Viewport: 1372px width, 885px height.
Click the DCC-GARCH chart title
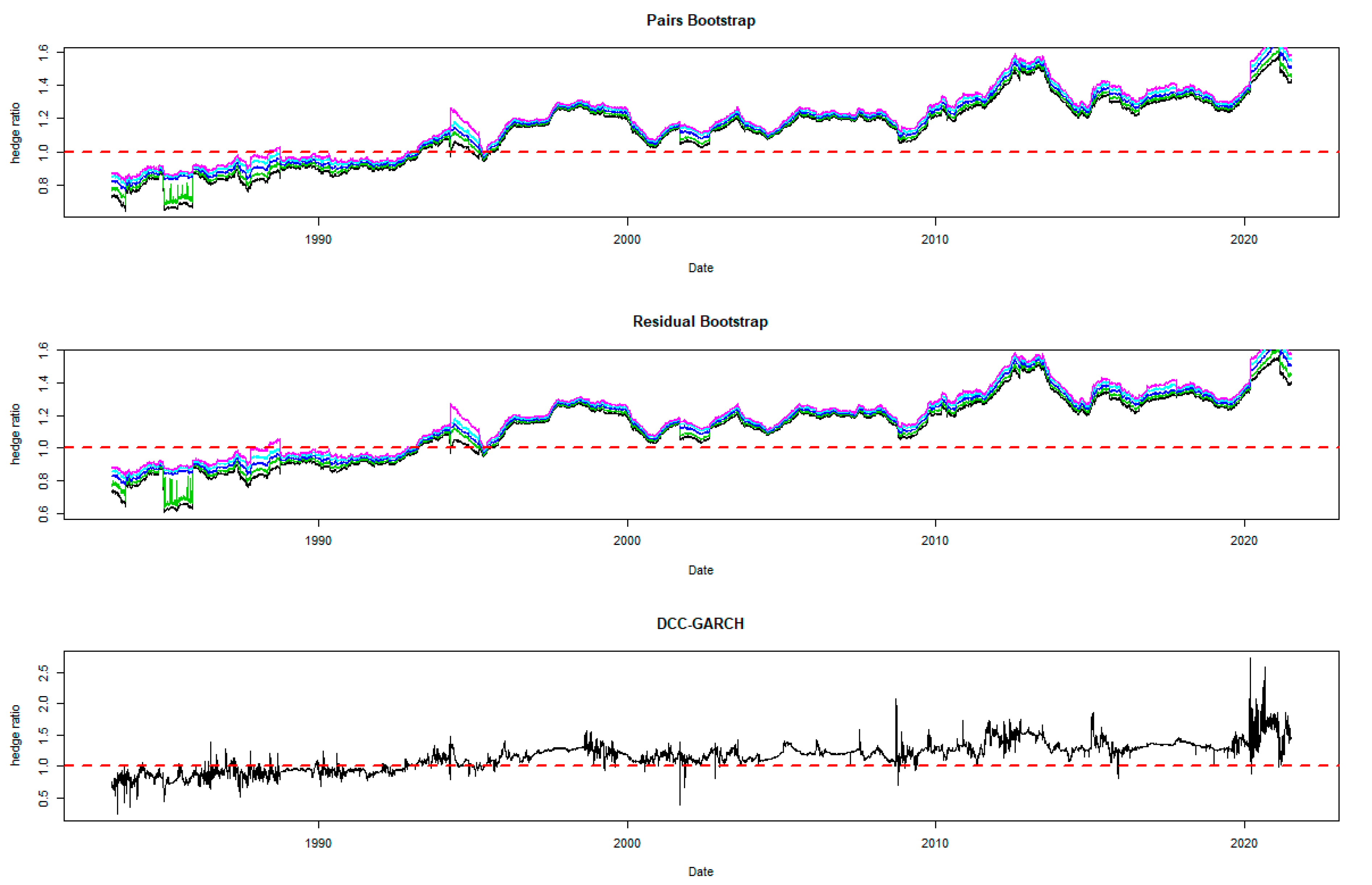(700, 624)
